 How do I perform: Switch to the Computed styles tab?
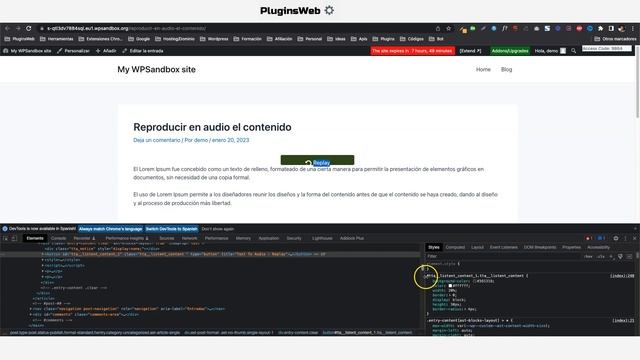[455, 247]
